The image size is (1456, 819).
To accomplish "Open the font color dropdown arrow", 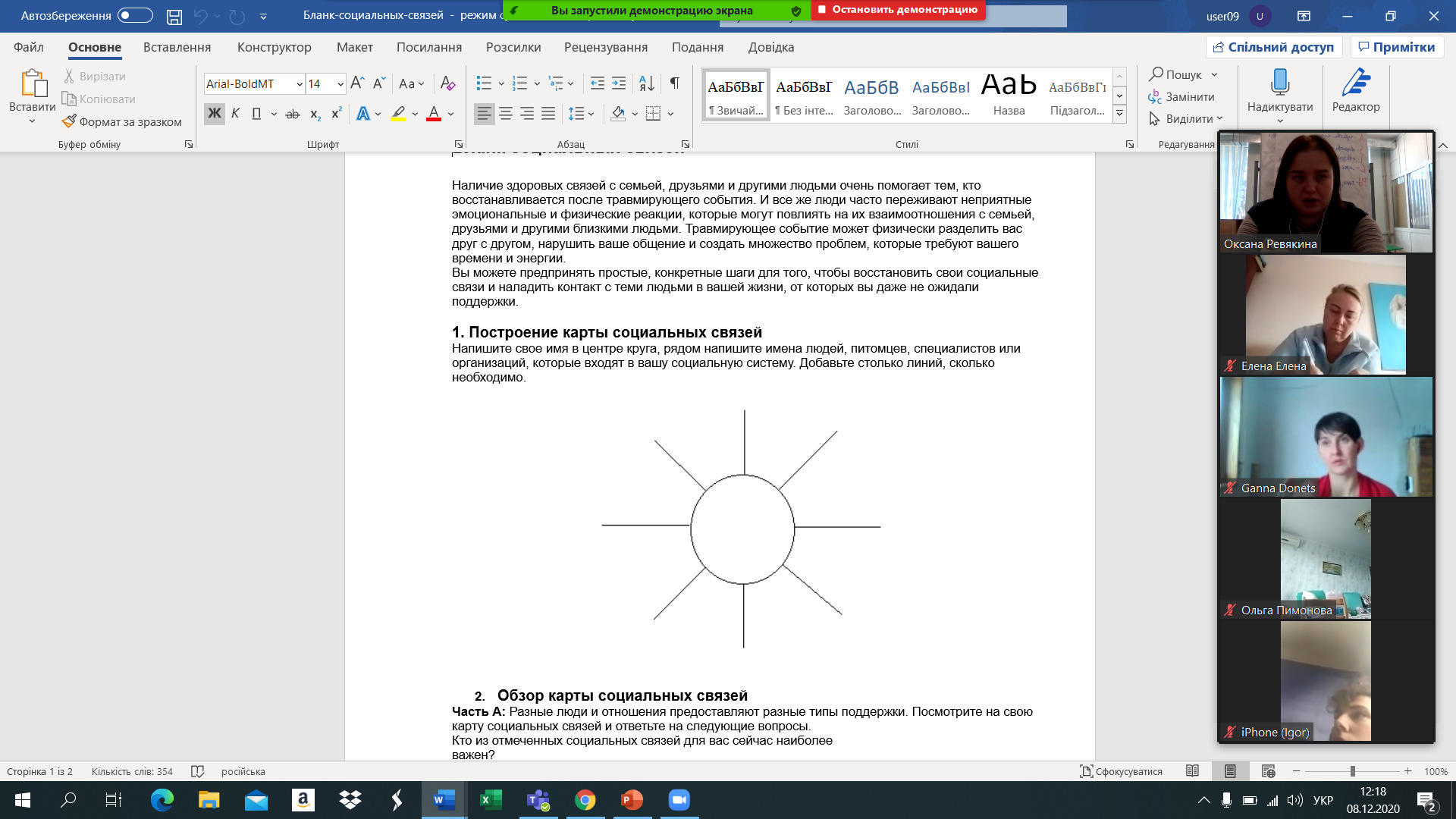I will [450, 114].
